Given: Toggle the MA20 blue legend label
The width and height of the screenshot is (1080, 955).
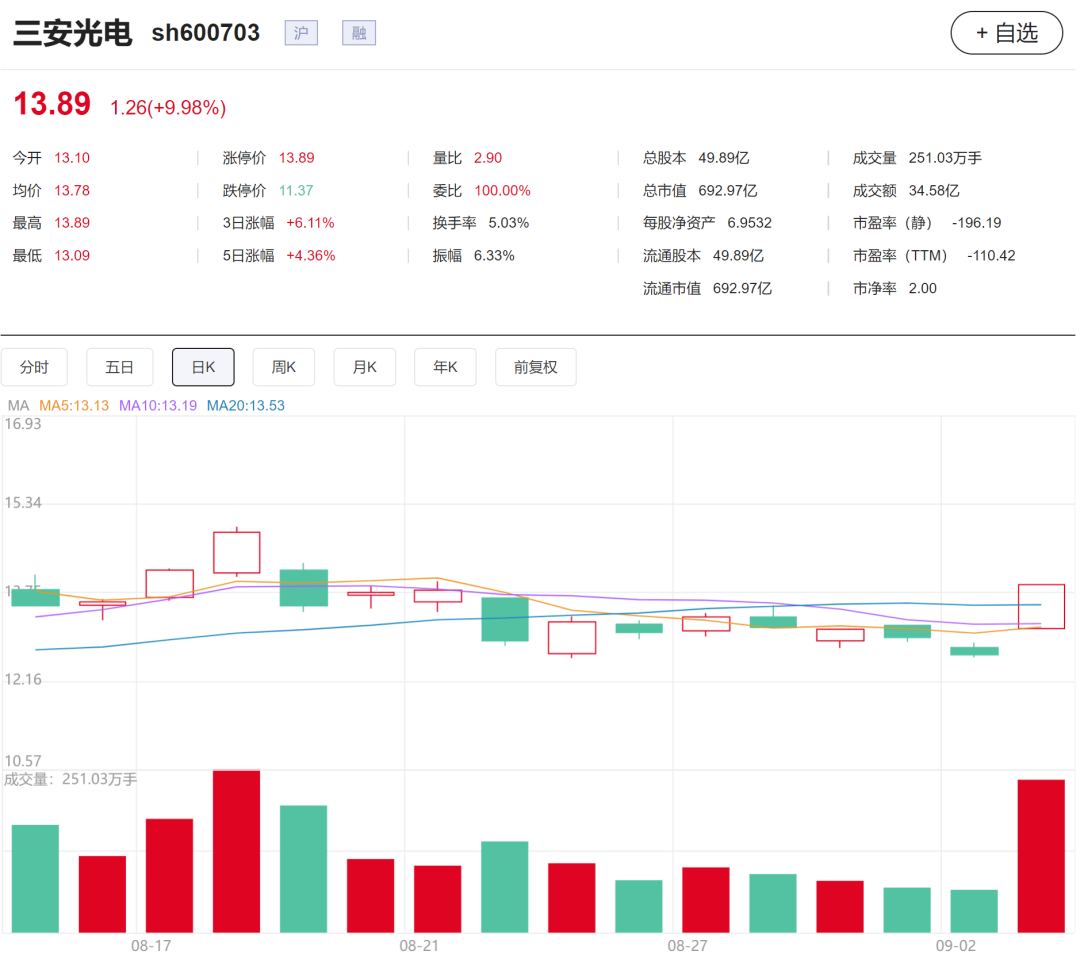Looking at the screenshot, I should coord(246,406).
